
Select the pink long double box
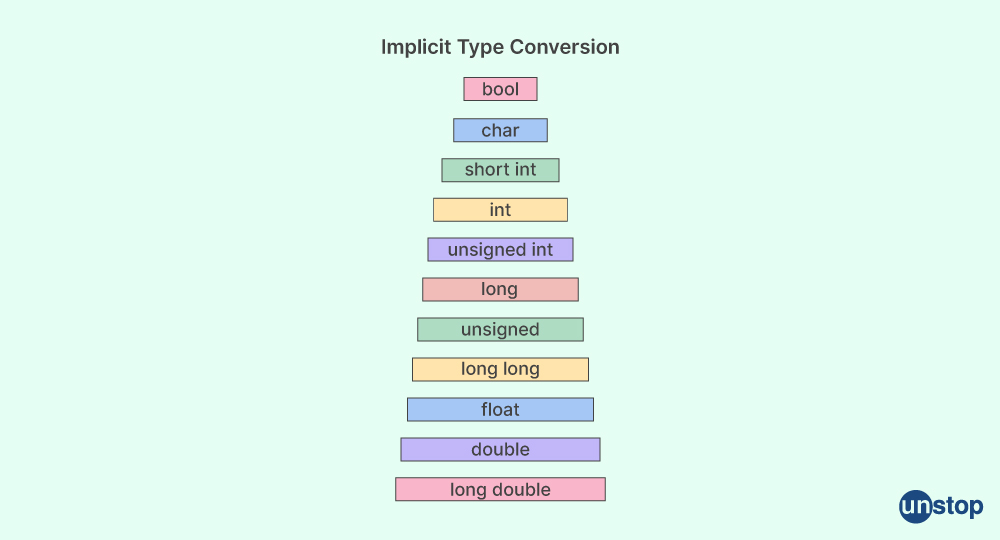tap(501, 490)
